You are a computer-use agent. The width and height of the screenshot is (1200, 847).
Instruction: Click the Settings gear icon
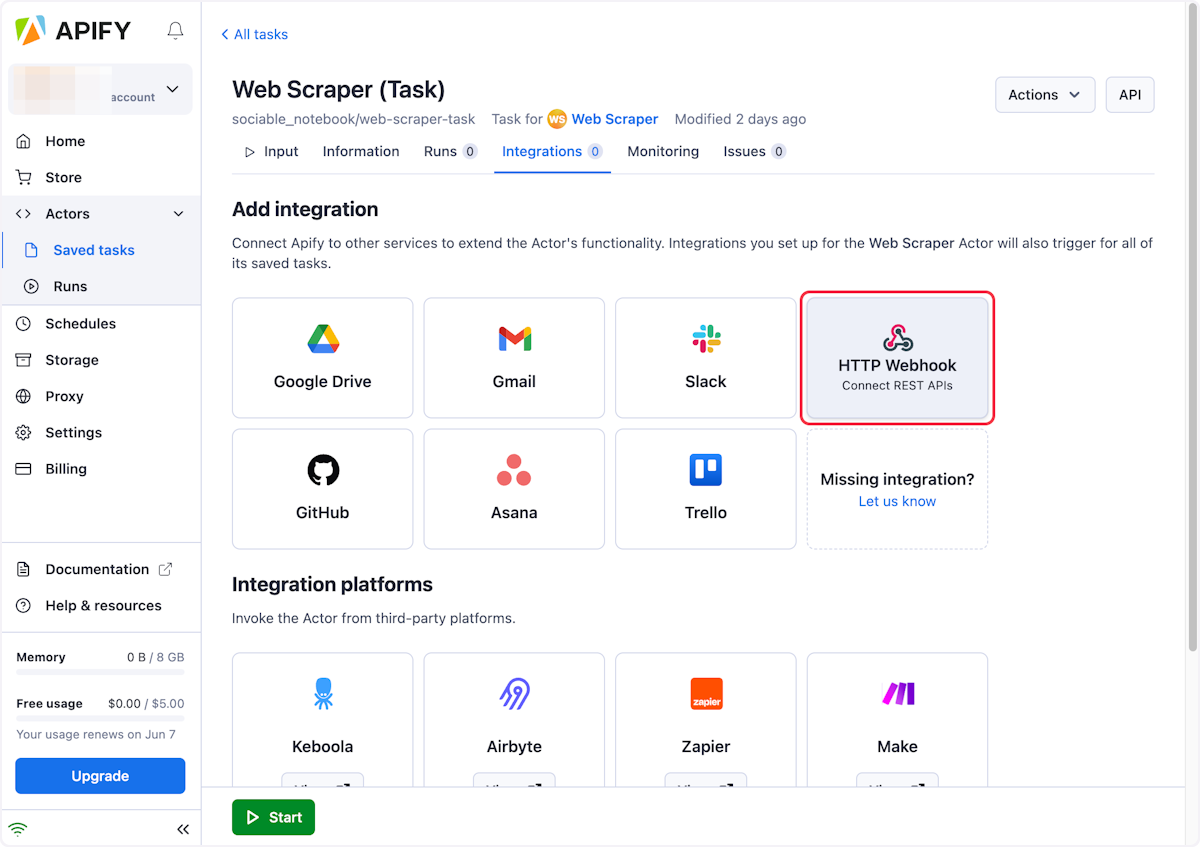[x=24, y=433]
